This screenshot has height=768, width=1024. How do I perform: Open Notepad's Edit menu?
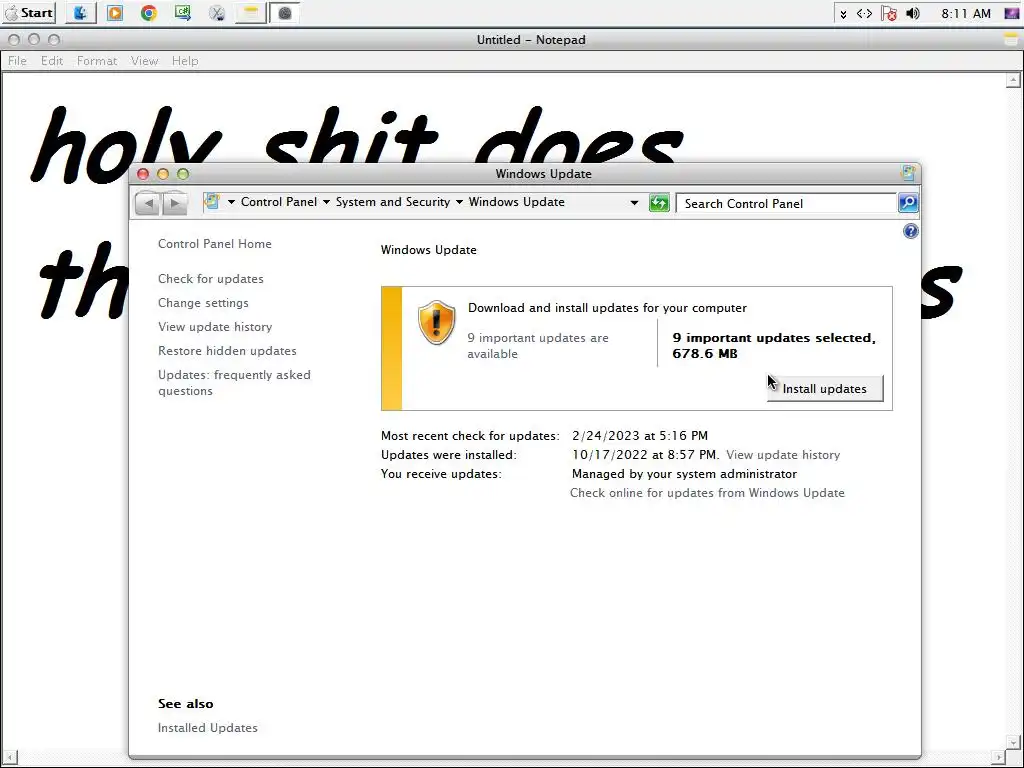pos(52,61)
